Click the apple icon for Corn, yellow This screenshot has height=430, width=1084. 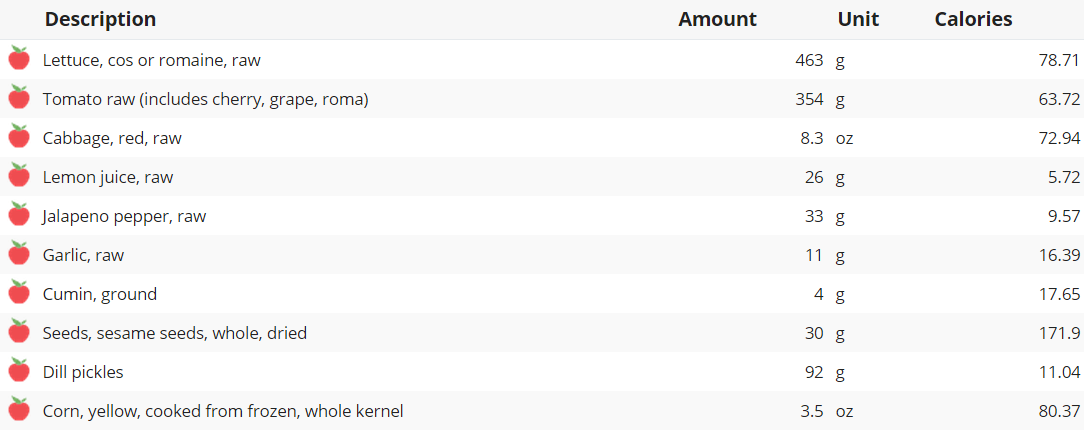pos(19,410)
